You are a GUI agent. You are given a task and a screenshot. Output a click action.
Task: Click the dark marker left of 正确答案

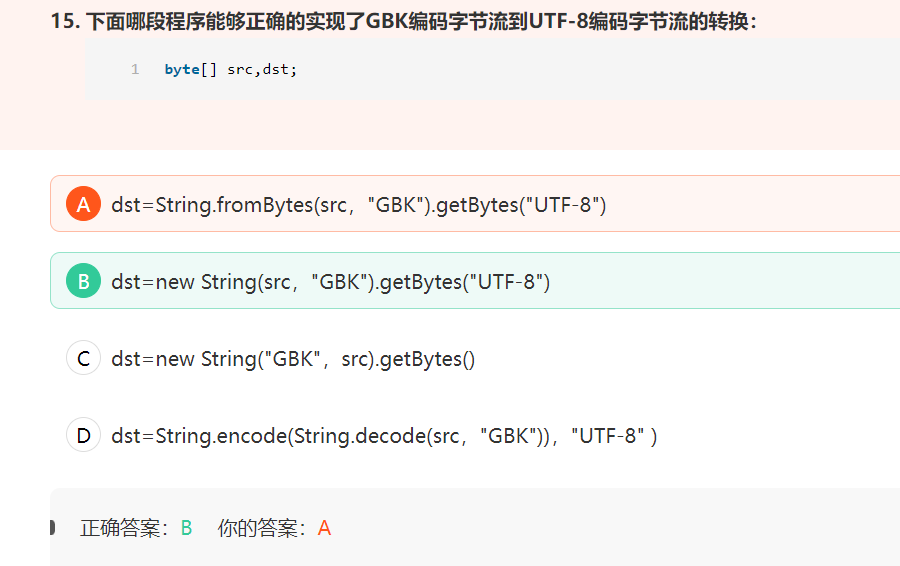click(51, 527)
